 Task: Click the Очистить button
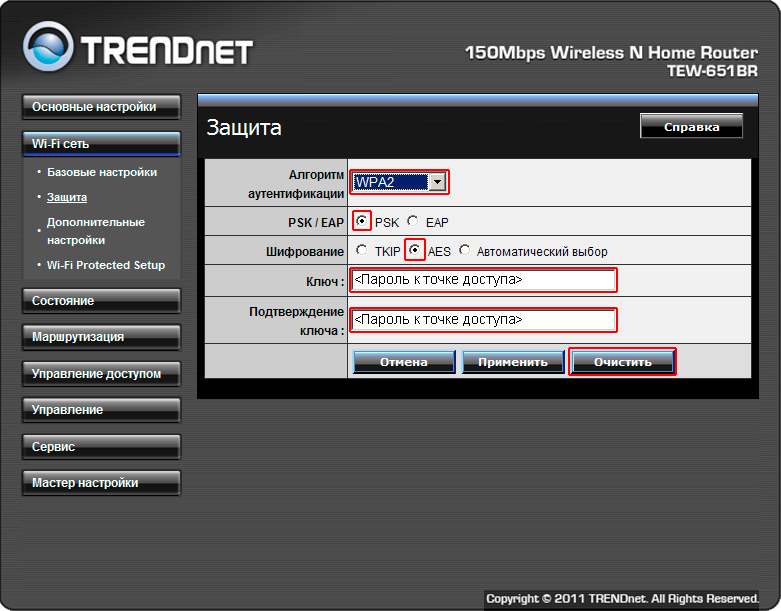tap(623, 362)
